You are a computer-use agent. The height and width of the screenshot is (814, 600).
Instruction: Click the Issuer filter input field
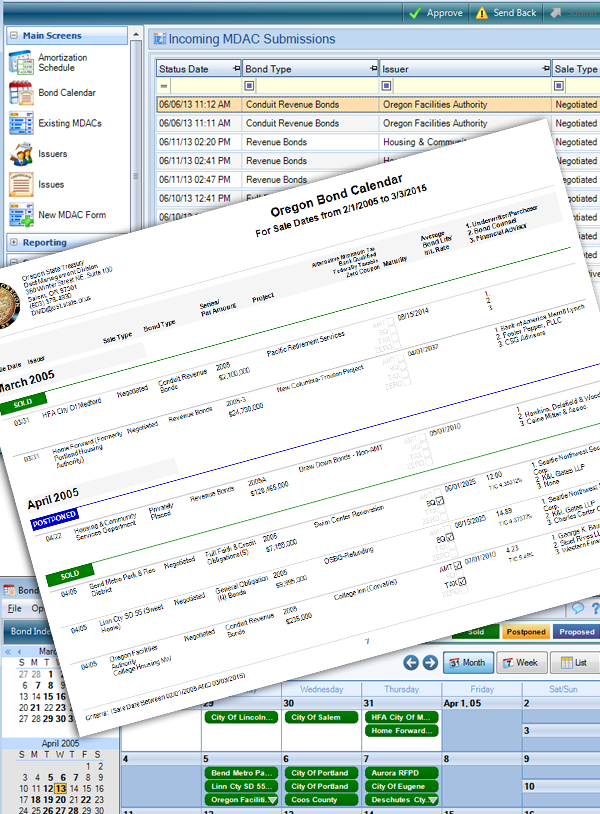[471, 86]
